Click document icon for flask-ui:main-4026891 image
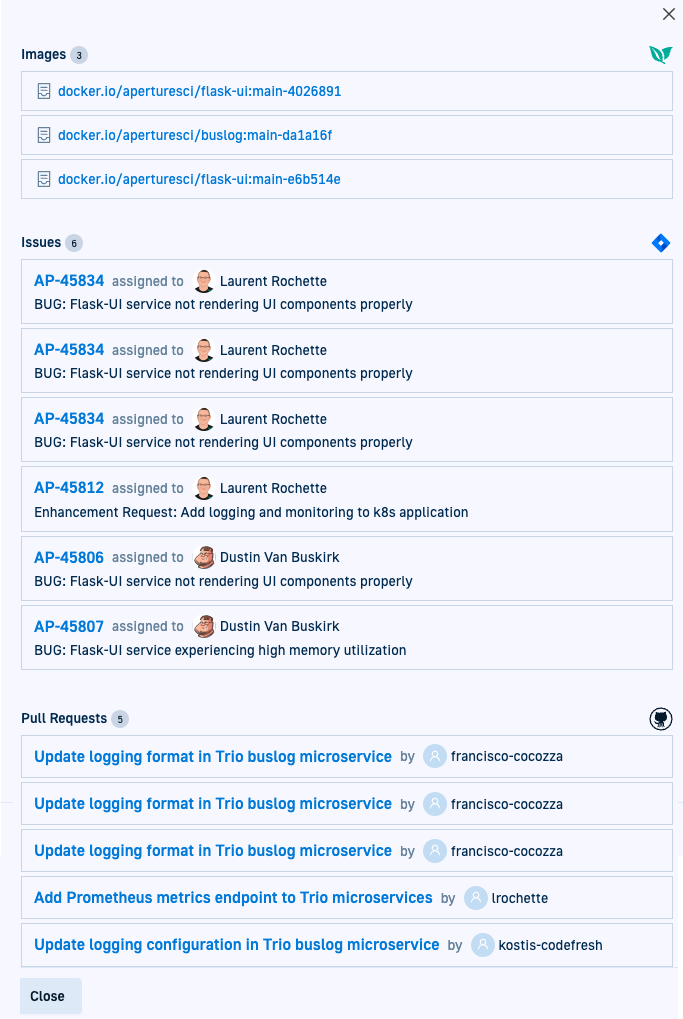Viewport: 683px width, 1019px height. click(x=44, y=91)
